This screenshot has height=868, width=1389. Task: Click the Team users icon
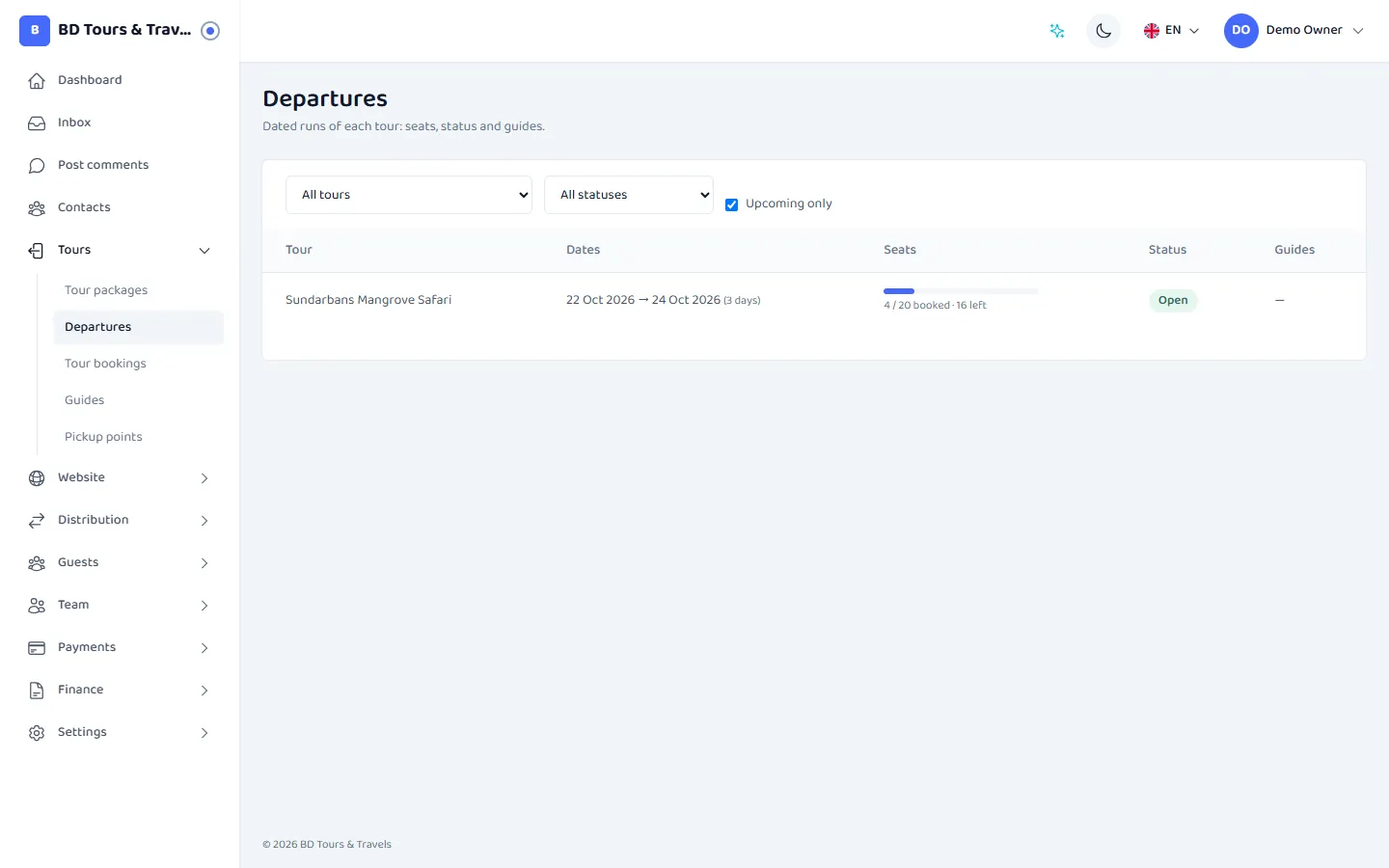(x=37, y=606)
